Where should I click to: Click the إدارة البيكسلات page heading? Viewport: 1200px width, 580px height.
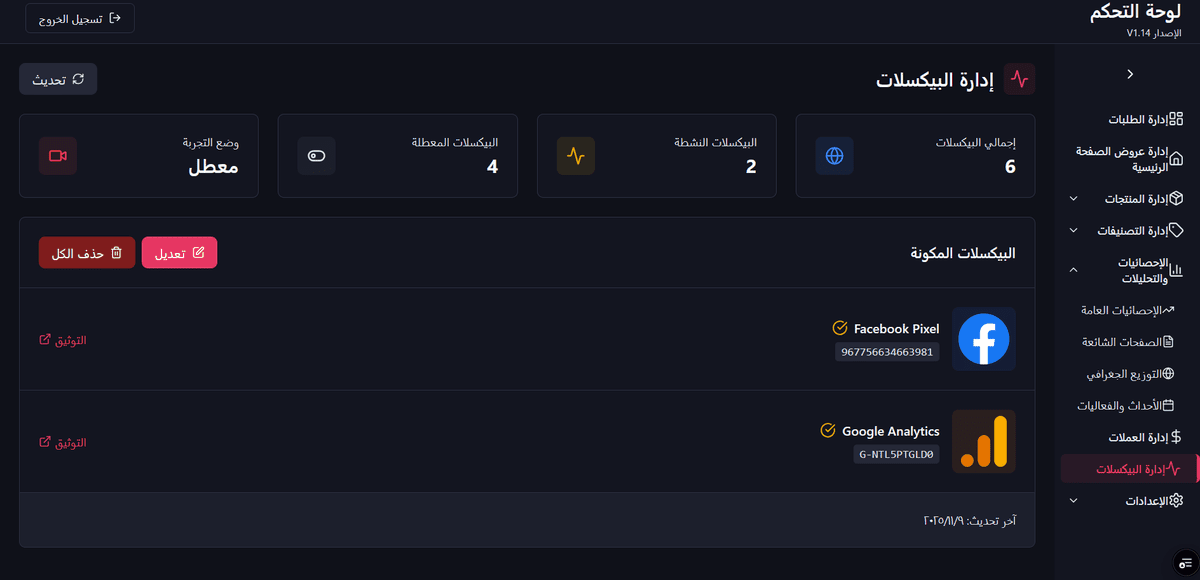point(935,80)
